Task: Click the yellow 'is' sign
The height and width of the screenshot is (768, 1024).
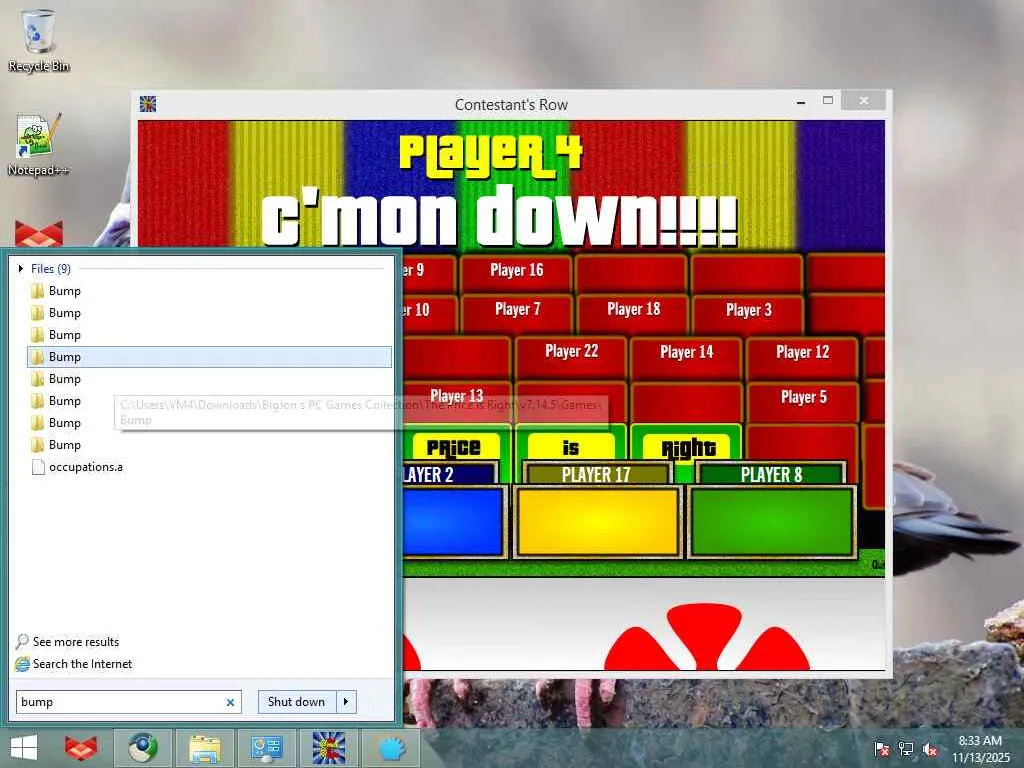Action: [571, 447]
